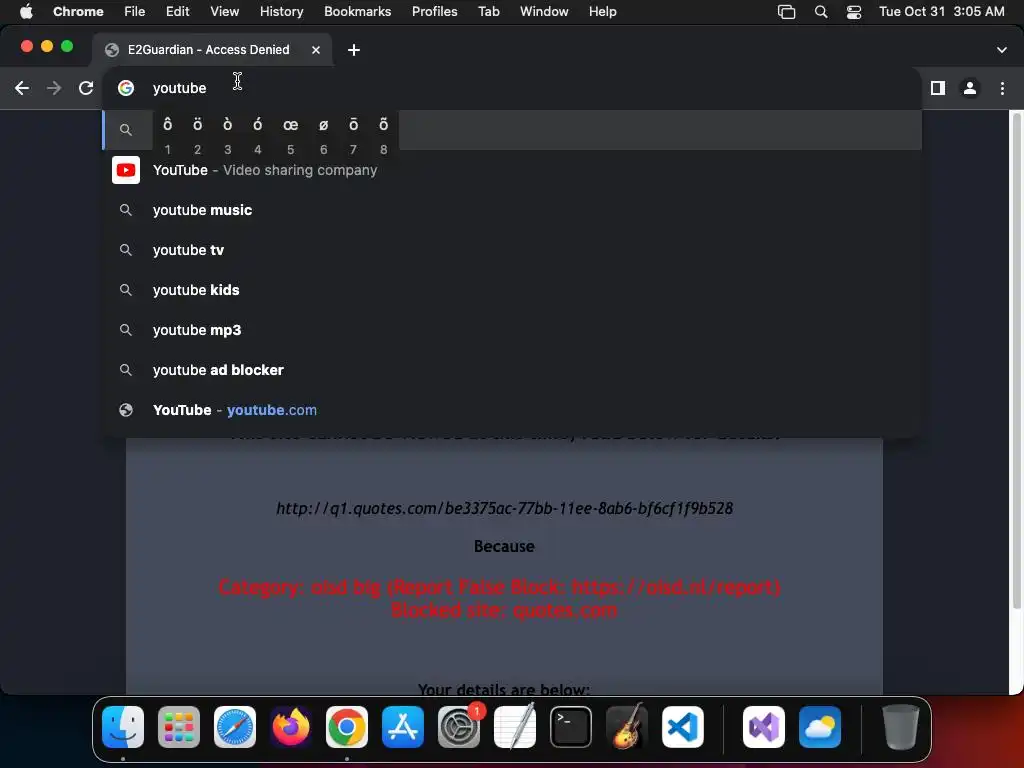Choose accent character õ option 8
This screenshot has width=1024, height=768.
pos(383,135)
